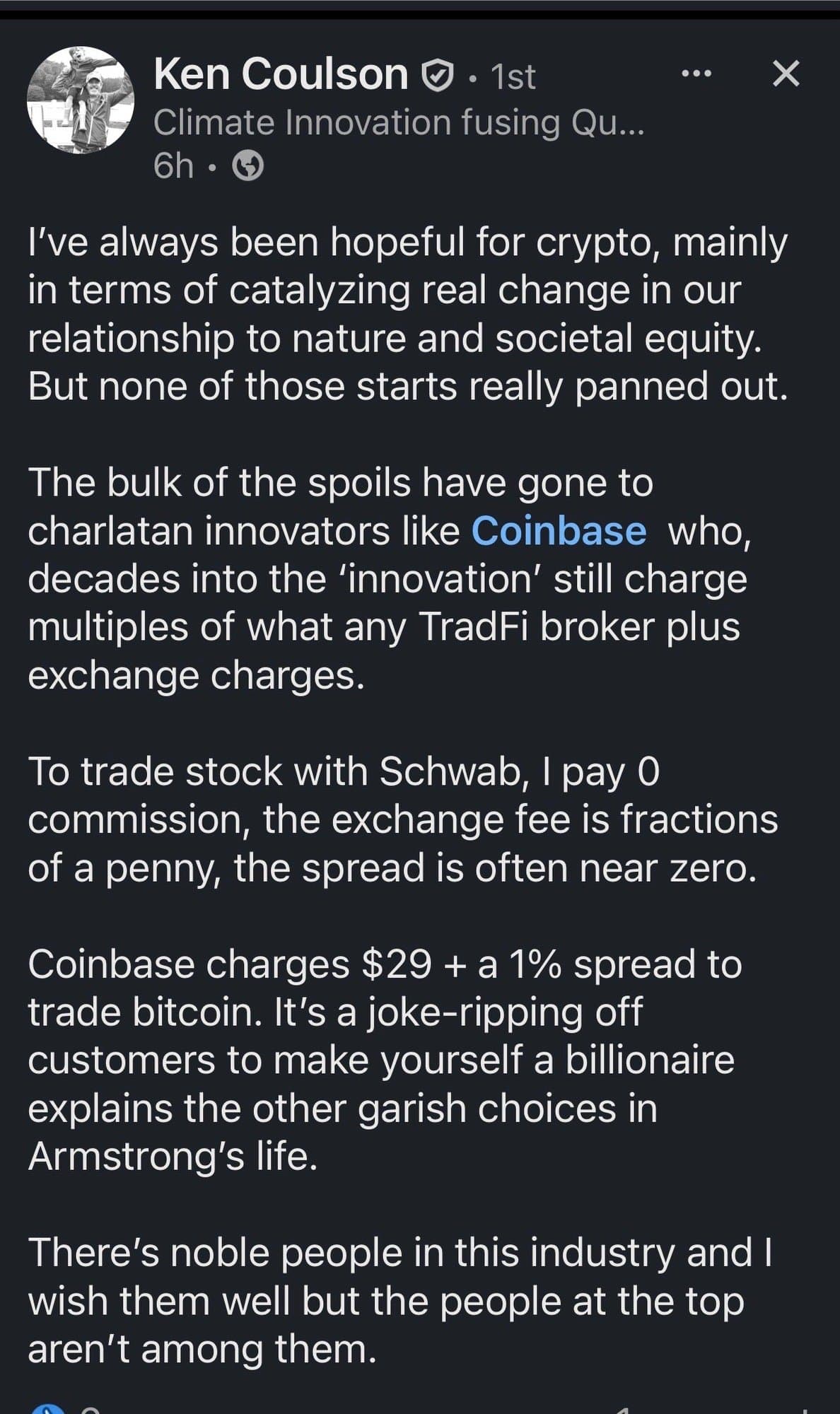Click the verified shield badge icon

click(x=437, y=76)
